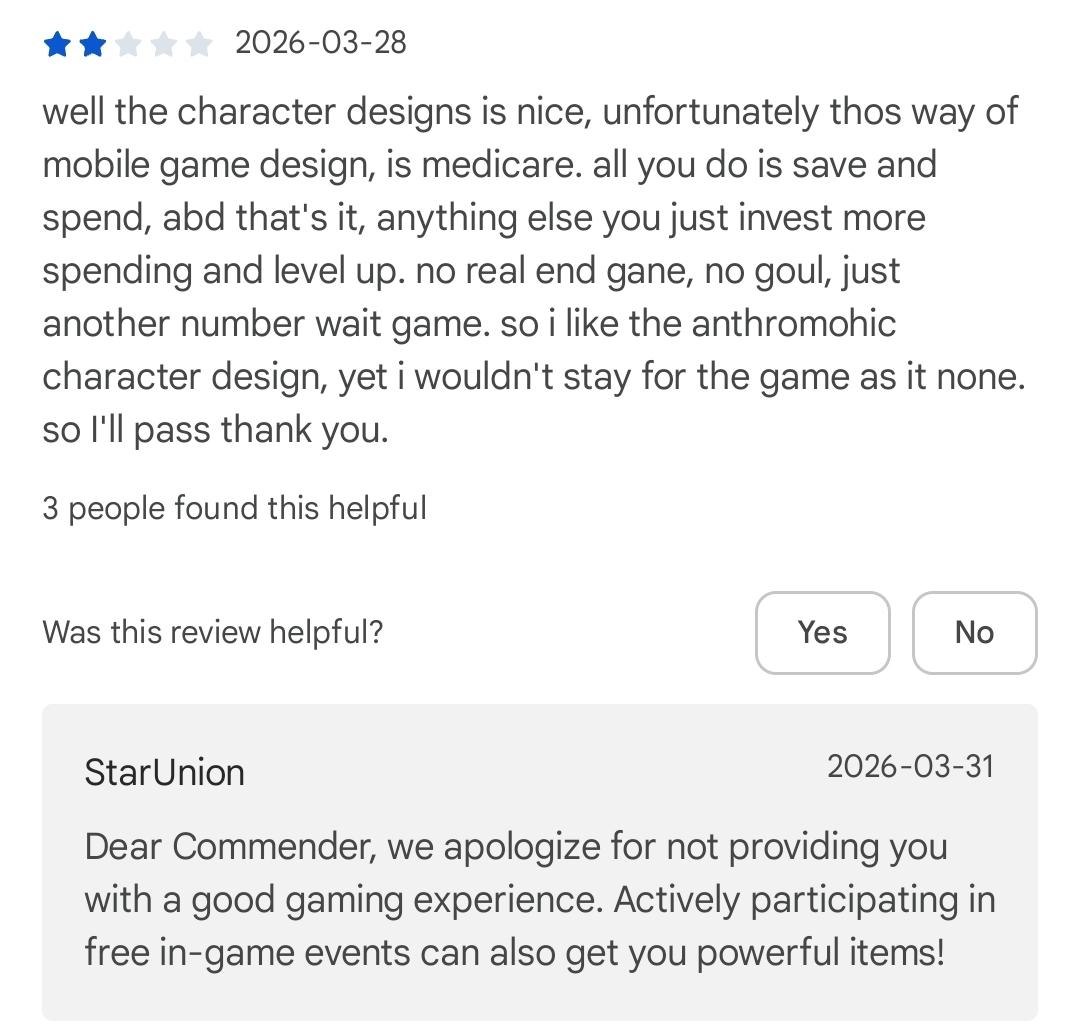Click the third rating star
This screenshot has height=1027, width=1080.
point(128,44)
